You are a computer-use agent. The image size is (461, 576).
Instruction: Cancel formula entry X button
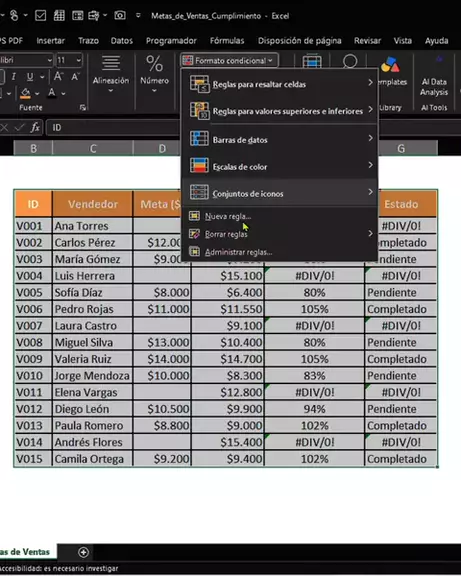click(4, 127)
